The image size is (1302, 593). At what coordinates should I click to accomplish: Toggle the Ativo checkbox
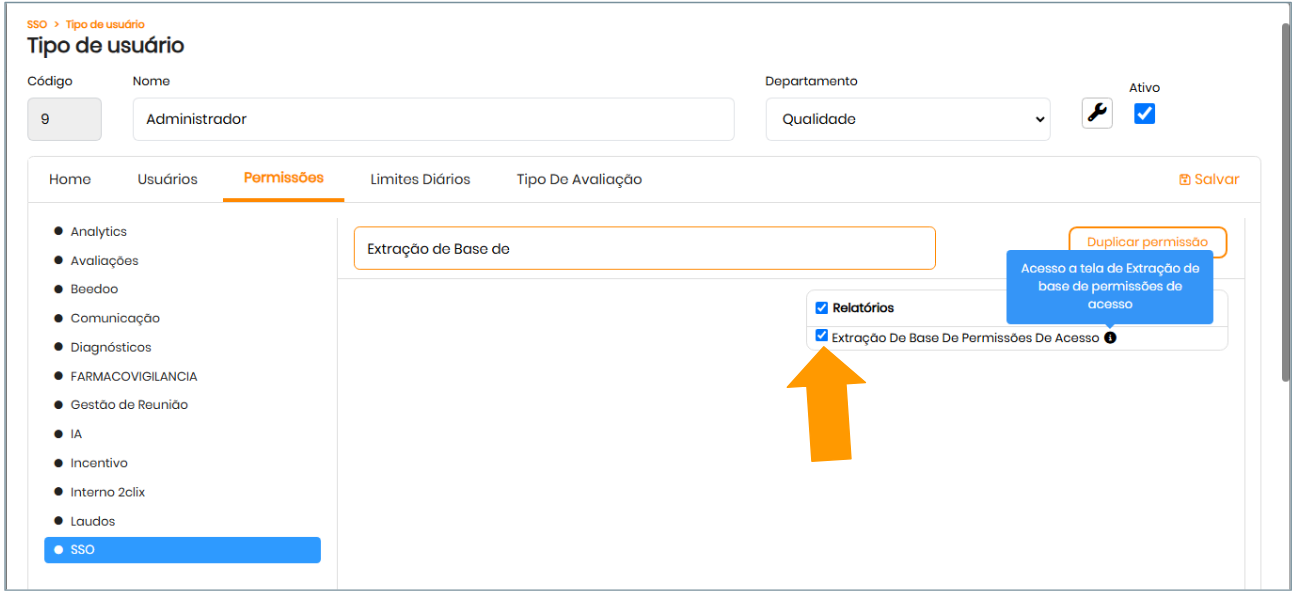(x=1145, y=114)
